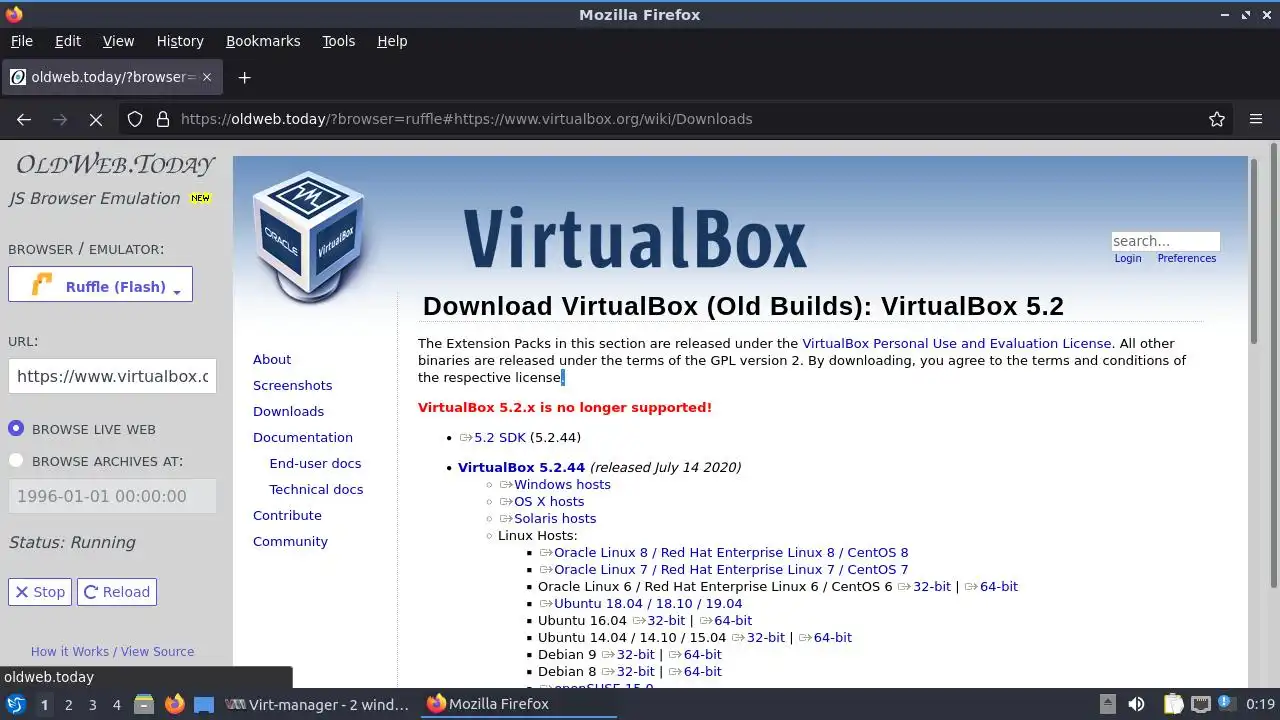Go back using the browser back arrow
Image resolution: width=1280 pixels, height=720 pixels.
click(x=24, y=119)
